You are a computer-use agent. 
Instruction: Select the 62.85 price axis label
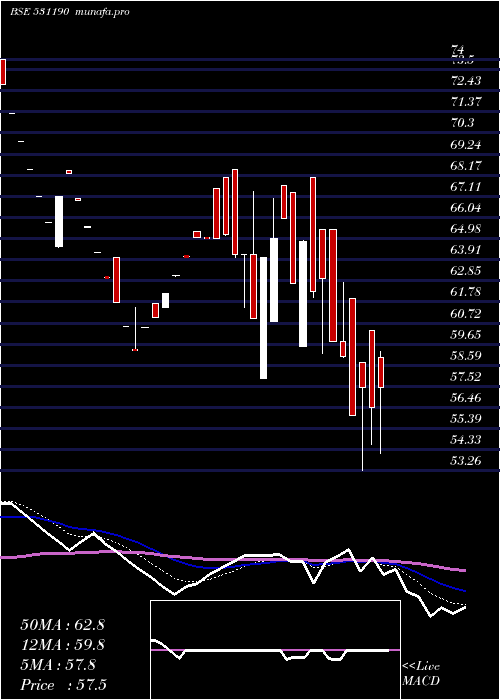[466, 271]
